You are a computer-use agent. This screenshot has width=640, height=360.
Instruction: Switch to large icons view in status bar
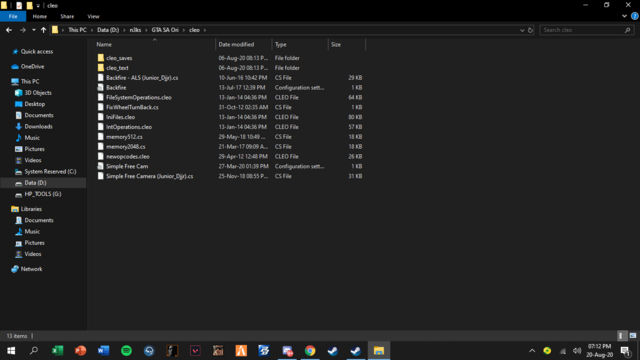[x=633, y=336]
